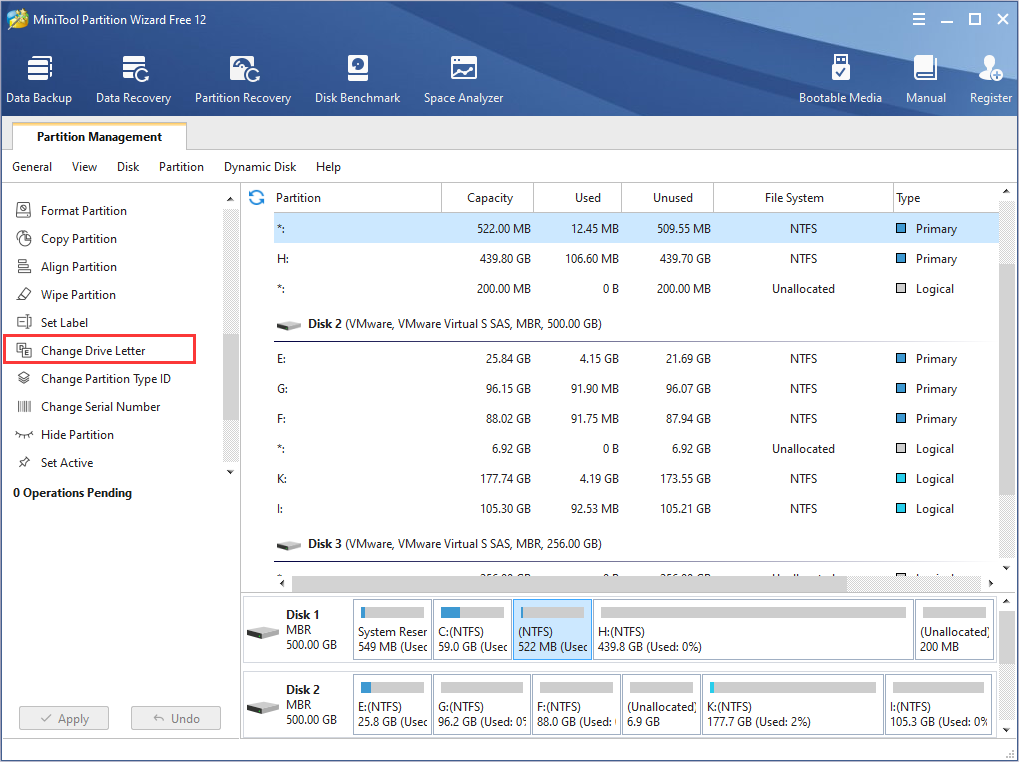
Task: Click the Set Label icon
Action: [24, 322]
